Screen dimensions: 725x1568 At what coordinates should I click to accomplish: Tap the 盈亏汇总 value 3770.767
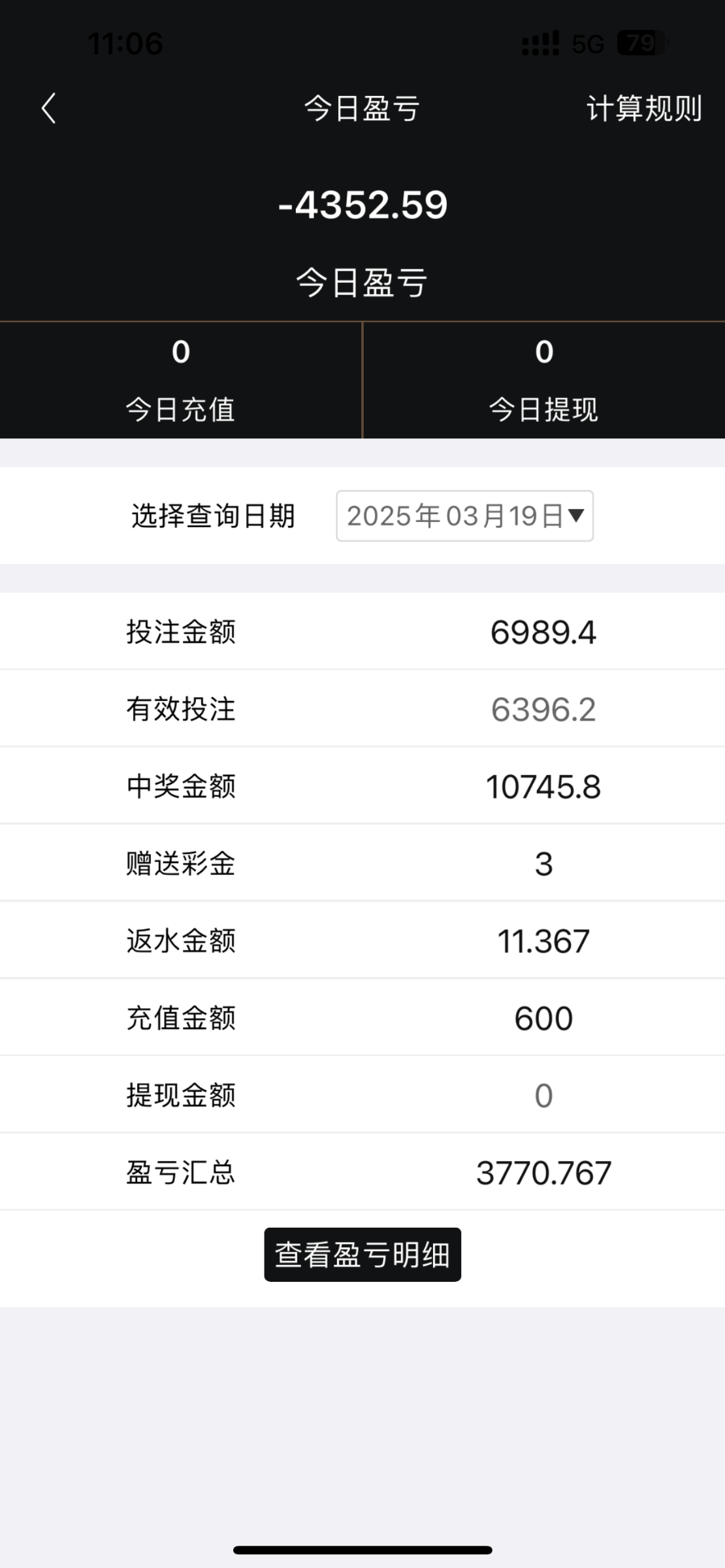543,1173
